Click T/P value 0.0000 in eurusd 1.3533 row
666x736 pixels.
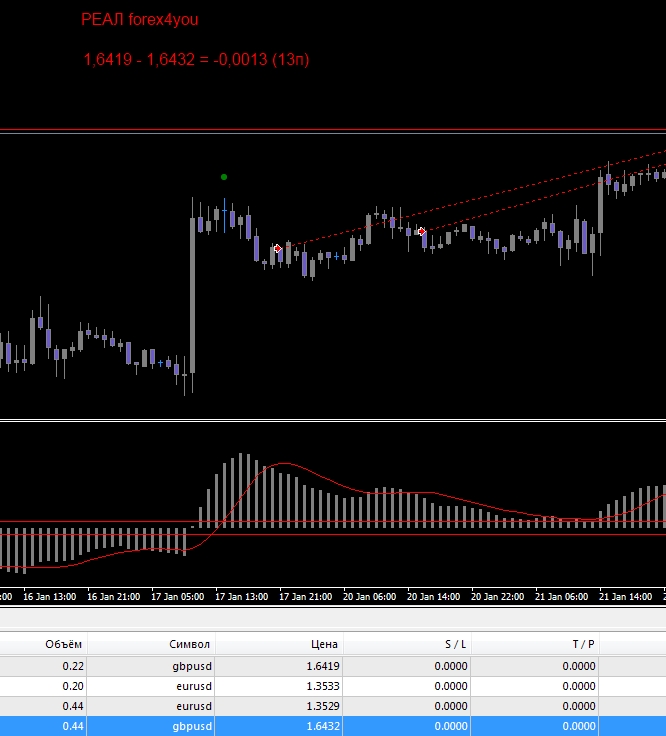(x=579, y=686)
